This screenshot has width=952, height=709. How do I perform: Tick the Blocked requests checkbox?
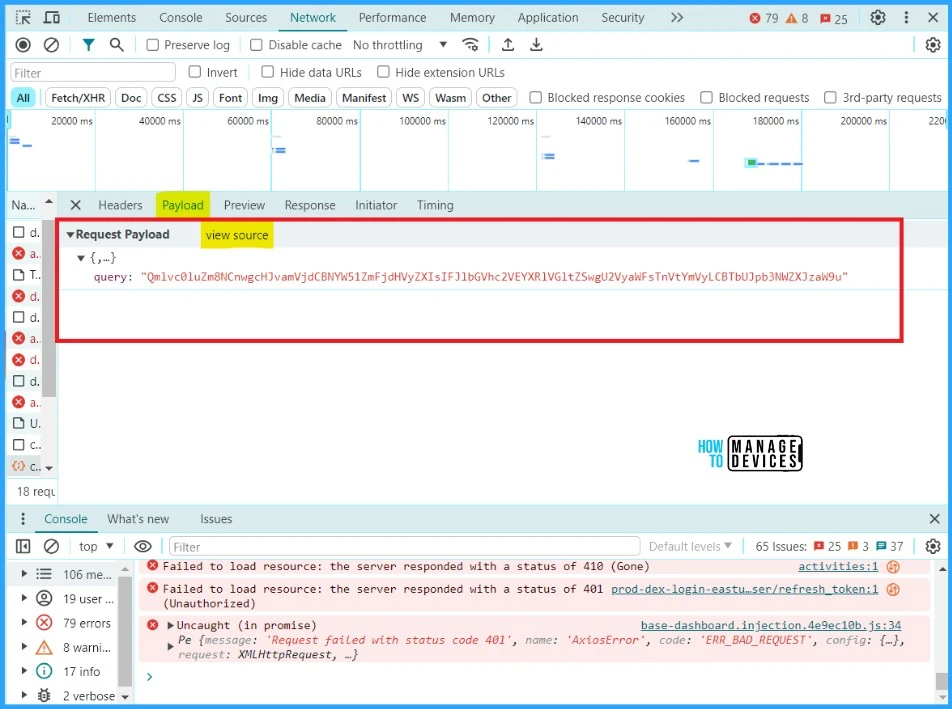(x=706, y=97)
